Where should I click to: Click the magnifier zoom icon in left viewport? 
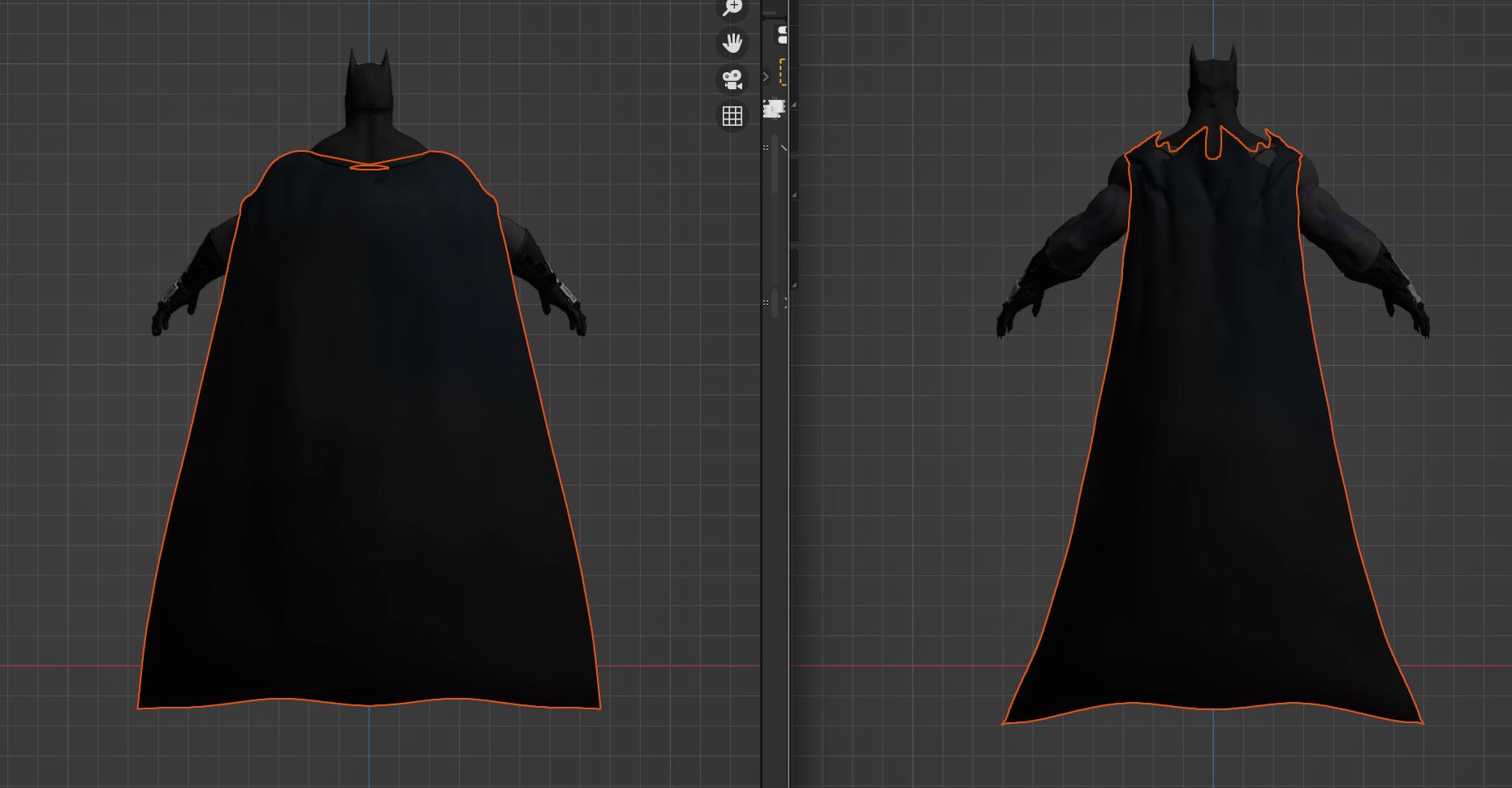[732, 8]
